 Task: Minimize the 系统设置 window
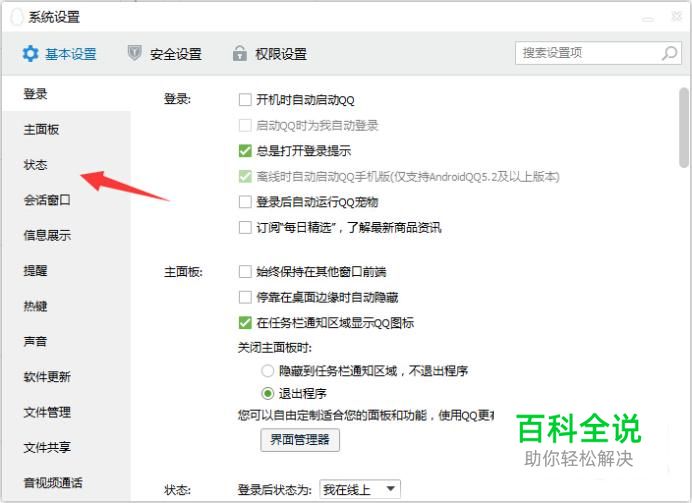pos(647,19)
